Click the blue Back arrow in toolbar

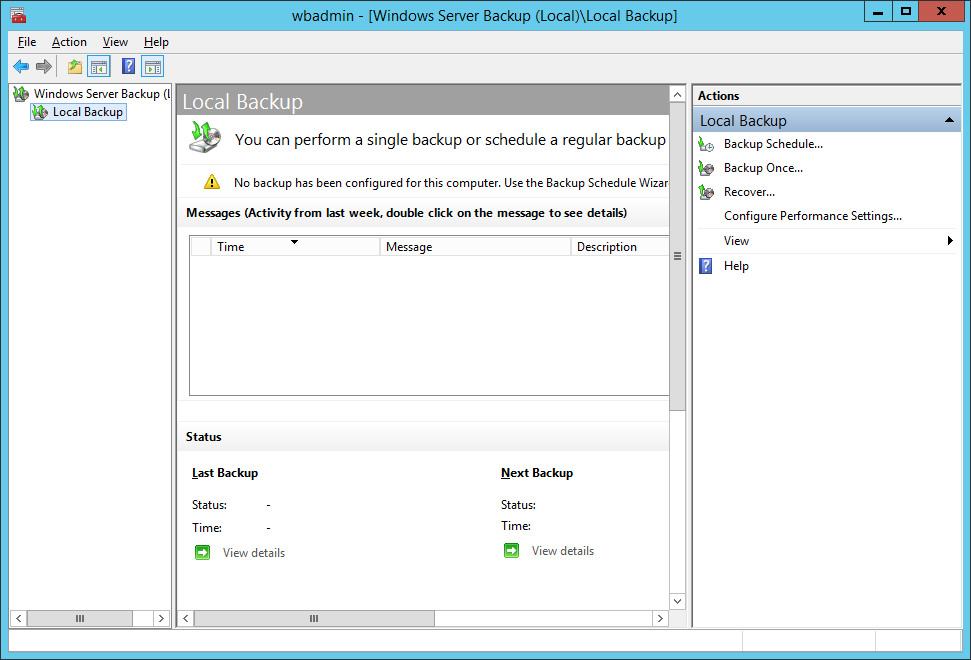(x=21, y=67)
